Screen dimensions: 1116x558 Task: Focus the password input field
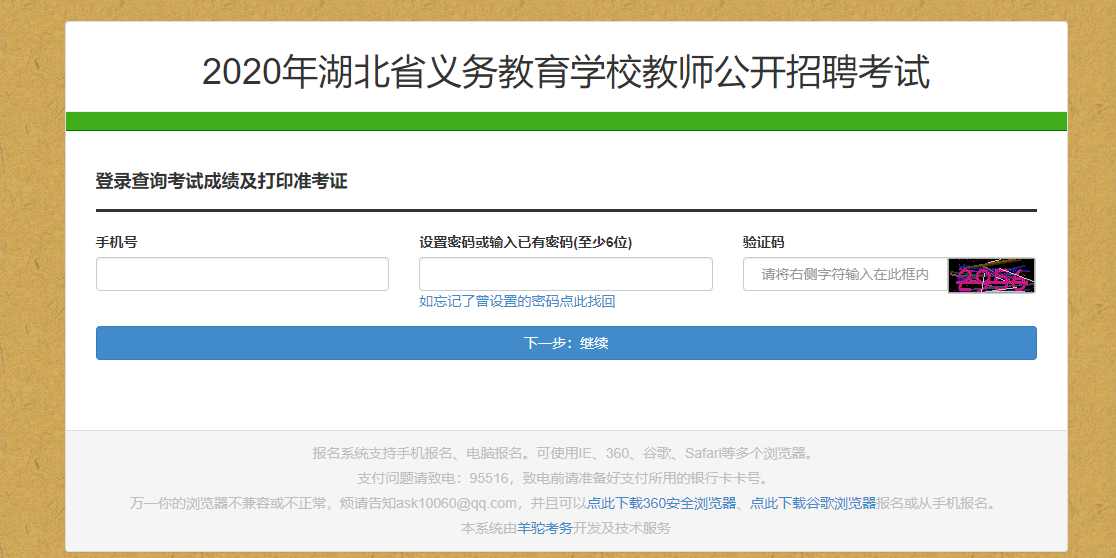point(566,274)
